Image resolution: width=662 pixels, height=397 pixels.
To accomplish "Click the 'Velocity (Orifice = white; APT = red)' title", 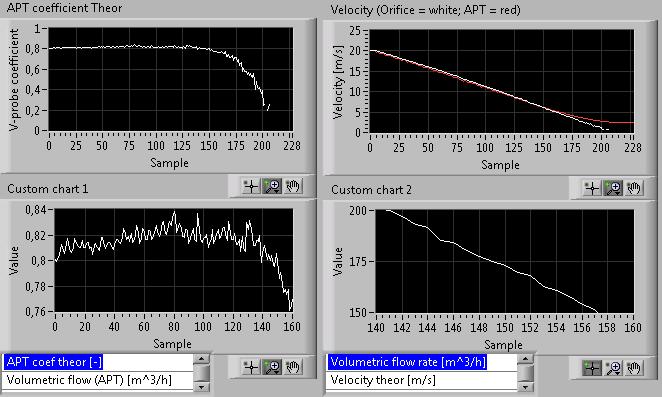I will (x=426, y=10).
